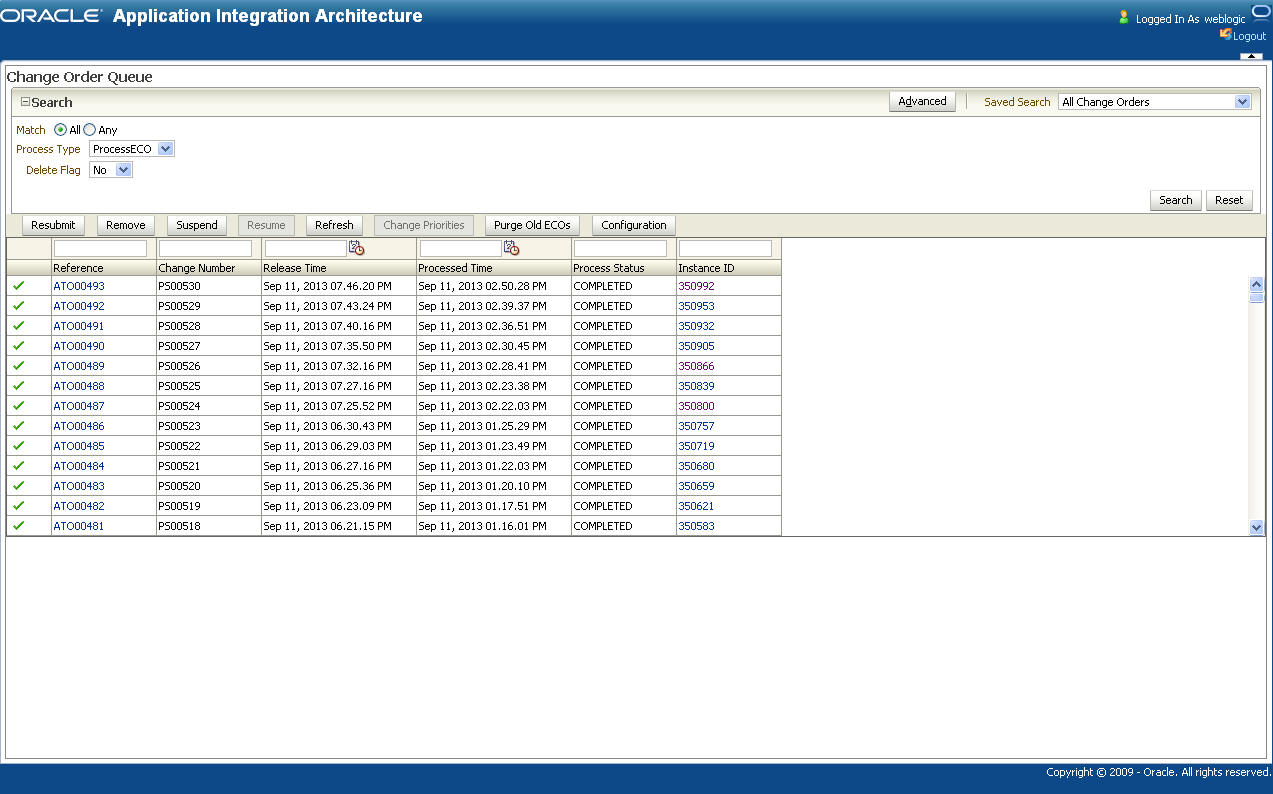Click the Logout icon in the header

click(1226, 35)
